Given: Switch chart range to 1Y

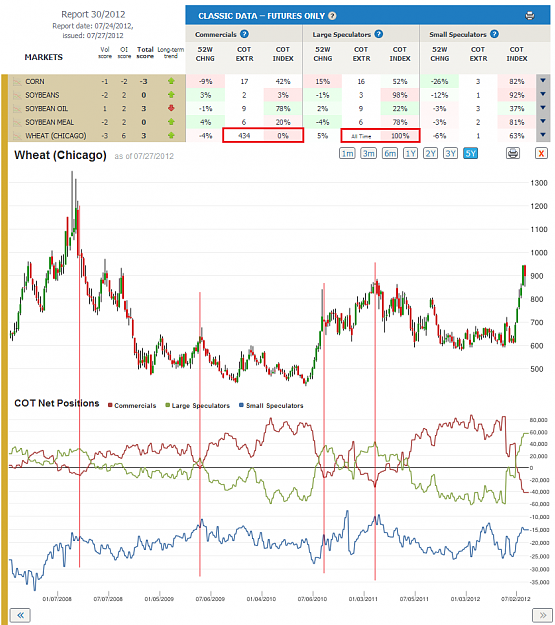Looking at the screenshot, I should 410,153.
